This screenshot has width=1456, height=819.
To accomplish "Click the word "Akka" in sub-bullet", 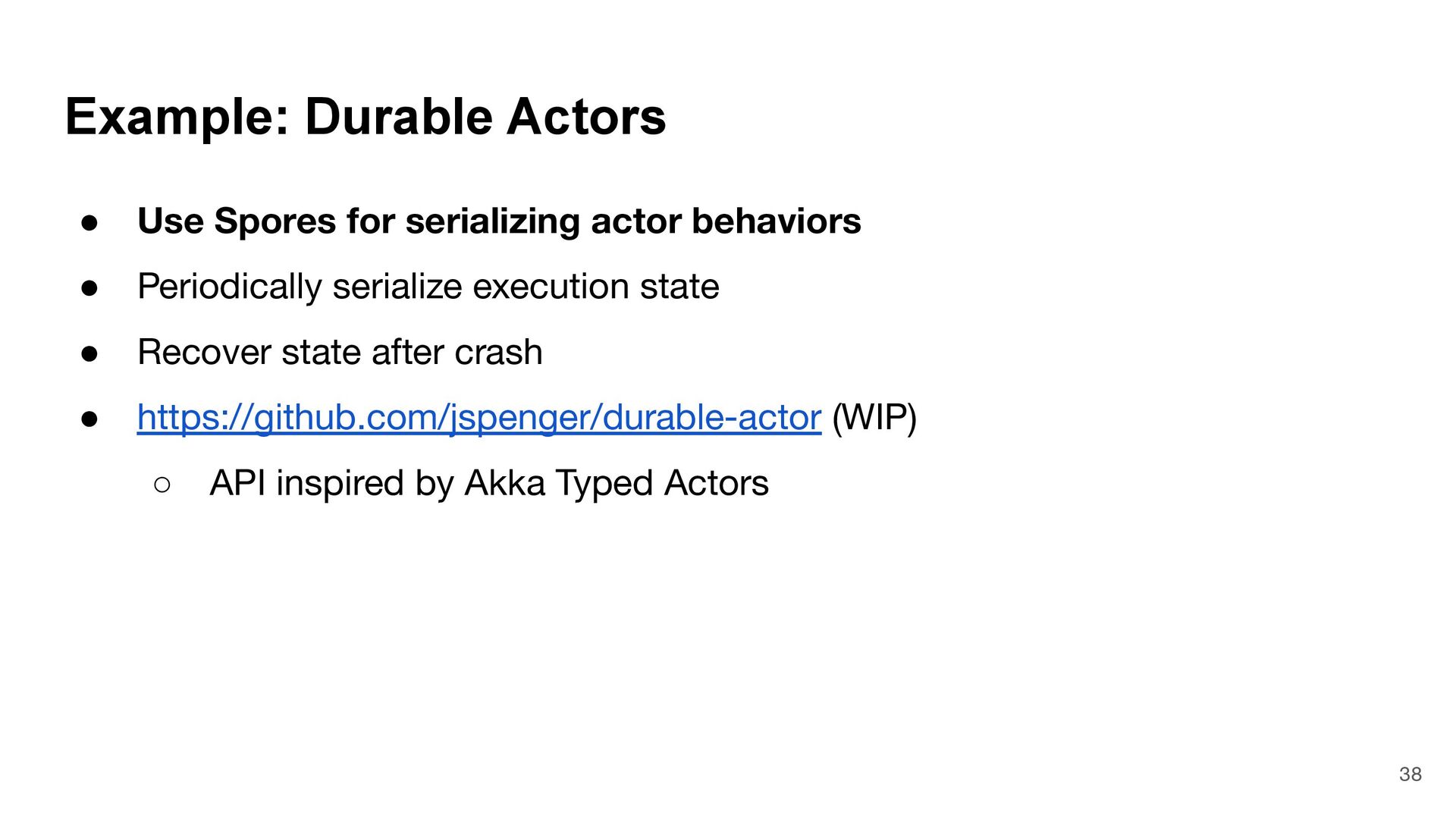I will (504, 483).
